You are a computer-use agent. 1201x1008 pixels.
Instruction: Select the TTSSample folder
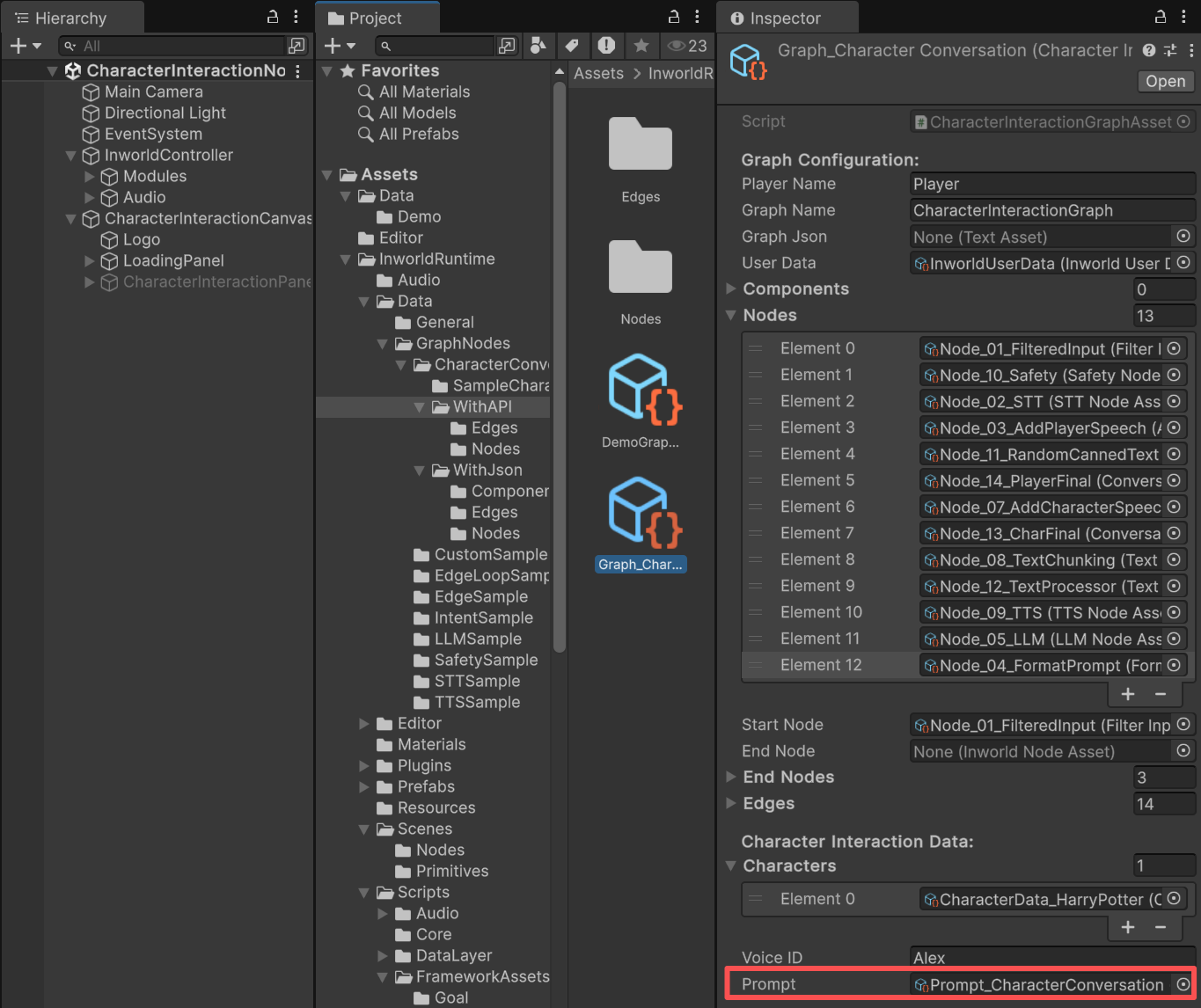pyautogui.click(x=477, y=702)
